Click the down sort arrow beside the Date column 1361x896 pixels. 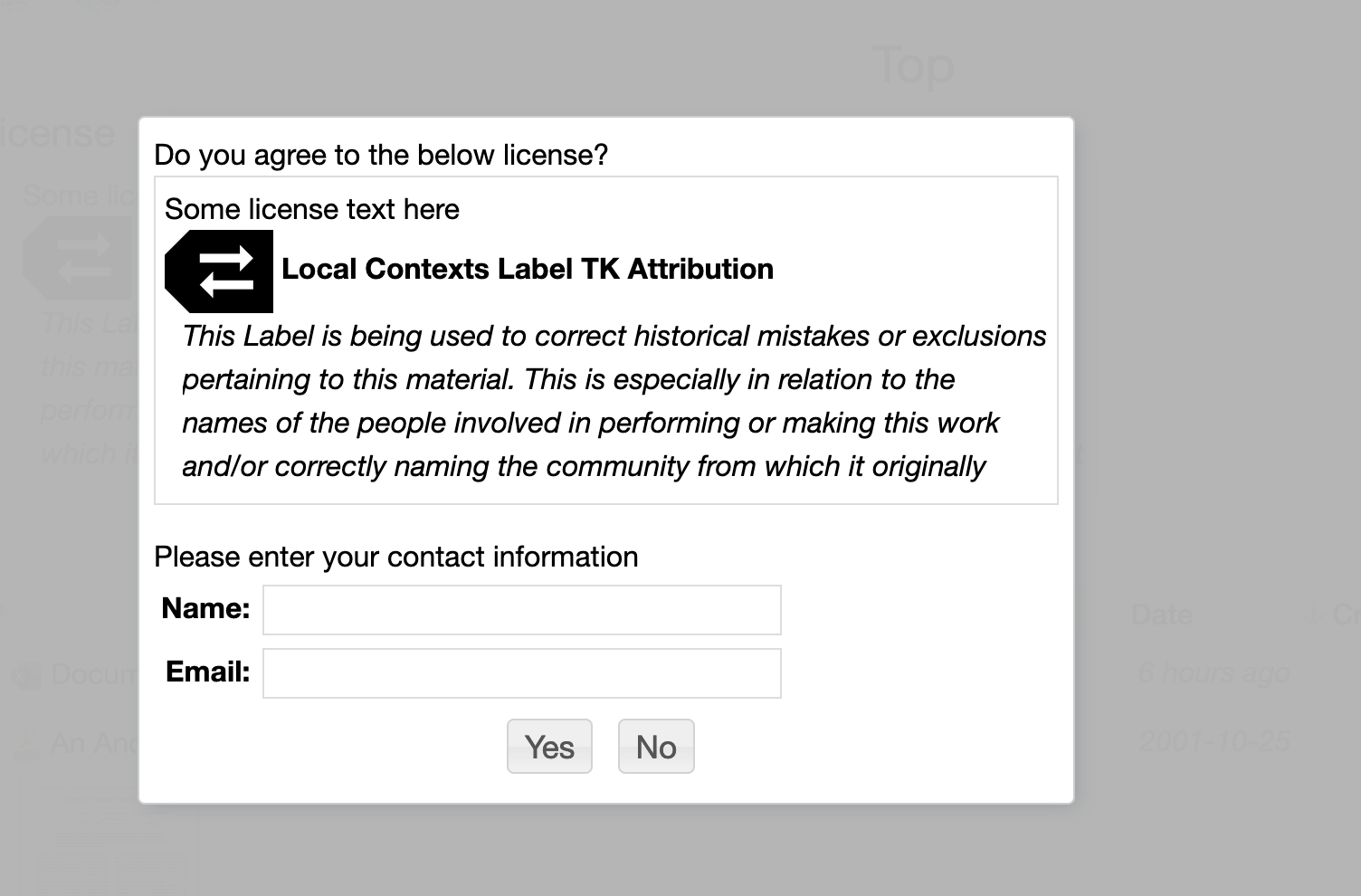[1311, 615]
